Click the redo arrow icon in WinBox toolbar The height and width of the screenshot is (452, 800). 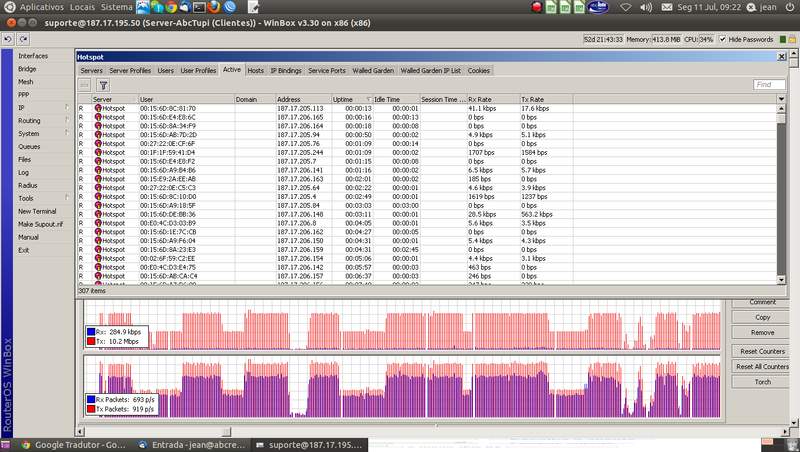pos(23,39)
